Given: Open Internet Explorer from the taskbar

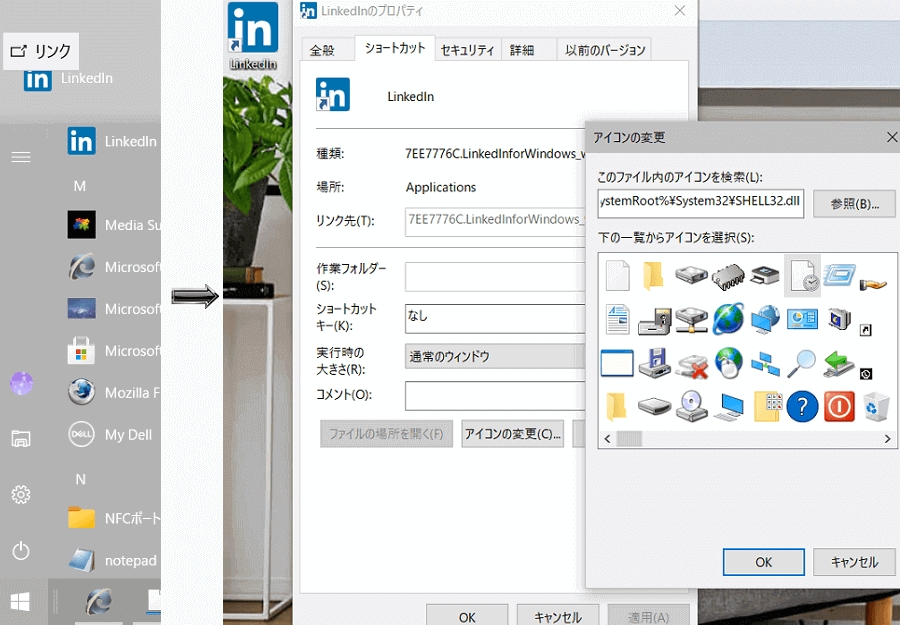Looking at the screenshot, I should click(99, 603).
